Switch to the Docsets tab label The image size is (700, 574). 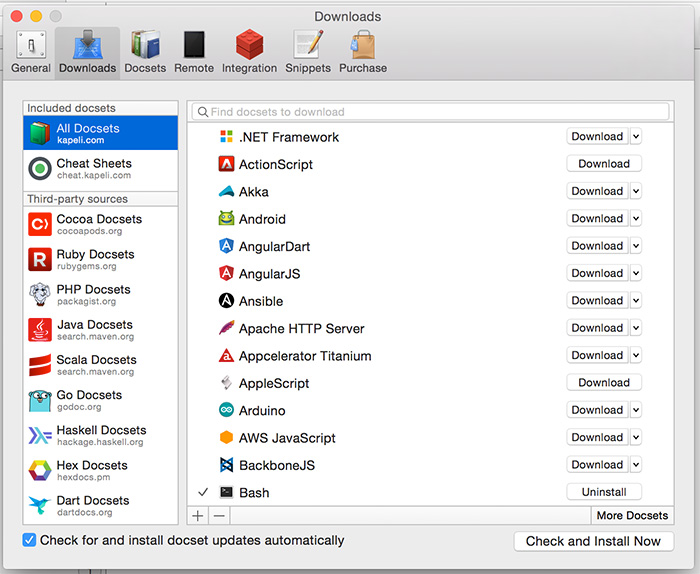tap(145, 68)
